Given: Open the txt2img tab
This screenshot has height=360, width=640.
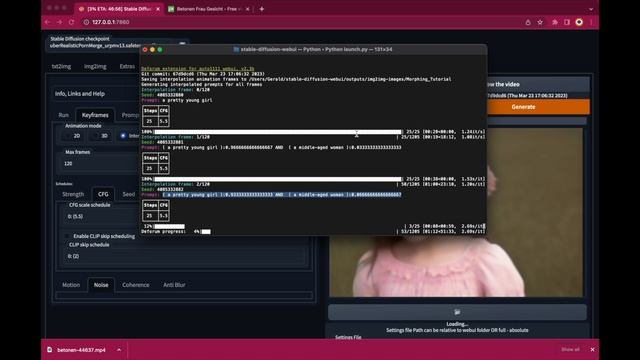Looking at the screenshot, I should click(61, 66).
